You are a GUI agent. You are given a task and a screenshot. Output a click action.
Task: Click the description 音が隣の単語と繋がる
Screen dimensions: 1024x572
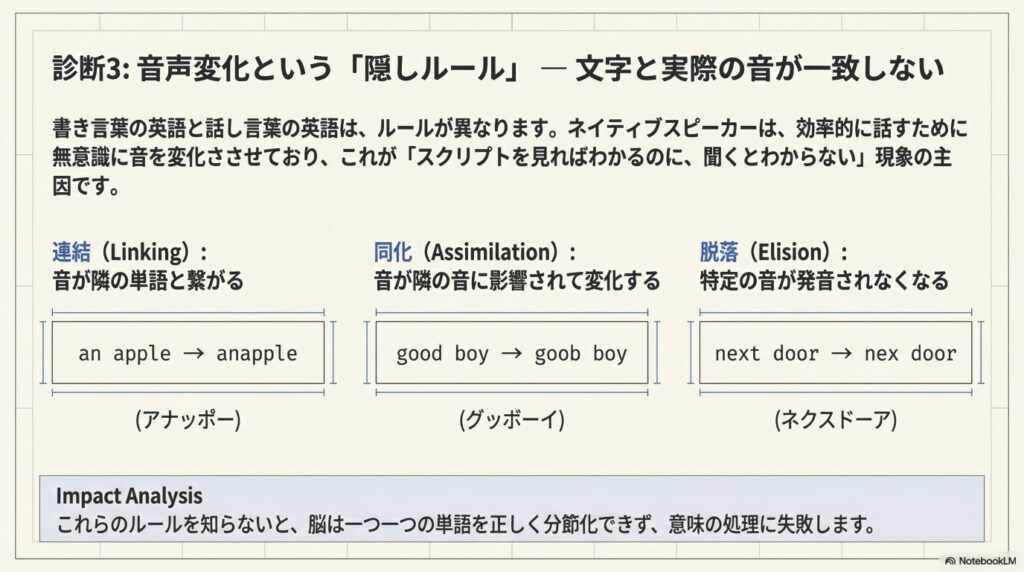147,281
